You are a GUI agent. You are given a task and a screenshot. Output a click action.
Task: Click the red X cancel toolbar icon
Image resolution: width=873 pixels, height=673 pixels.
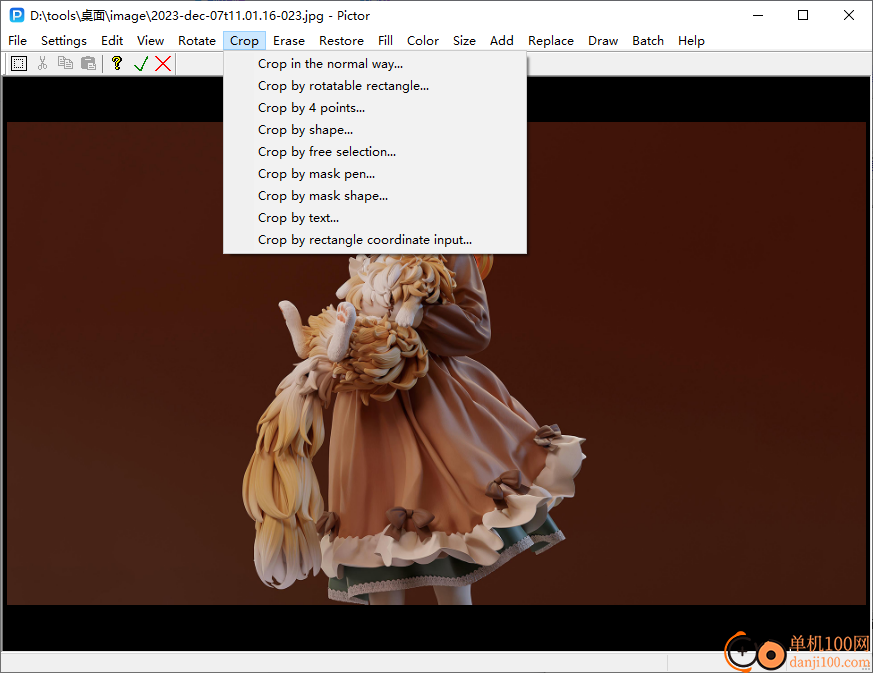163,63
